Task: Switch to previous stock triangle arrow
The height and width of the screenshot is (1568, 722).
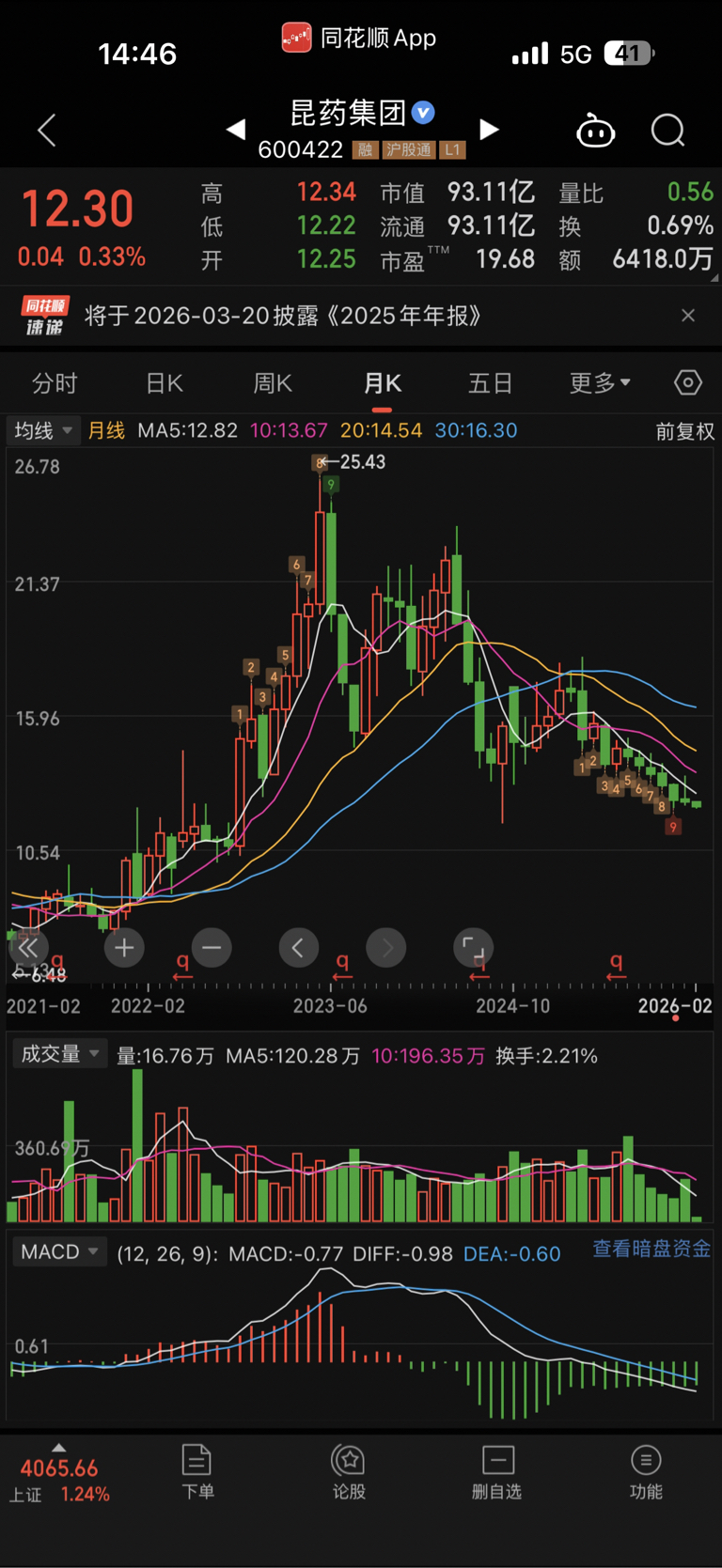Action: pyautogui.click(x=237, y=130)
